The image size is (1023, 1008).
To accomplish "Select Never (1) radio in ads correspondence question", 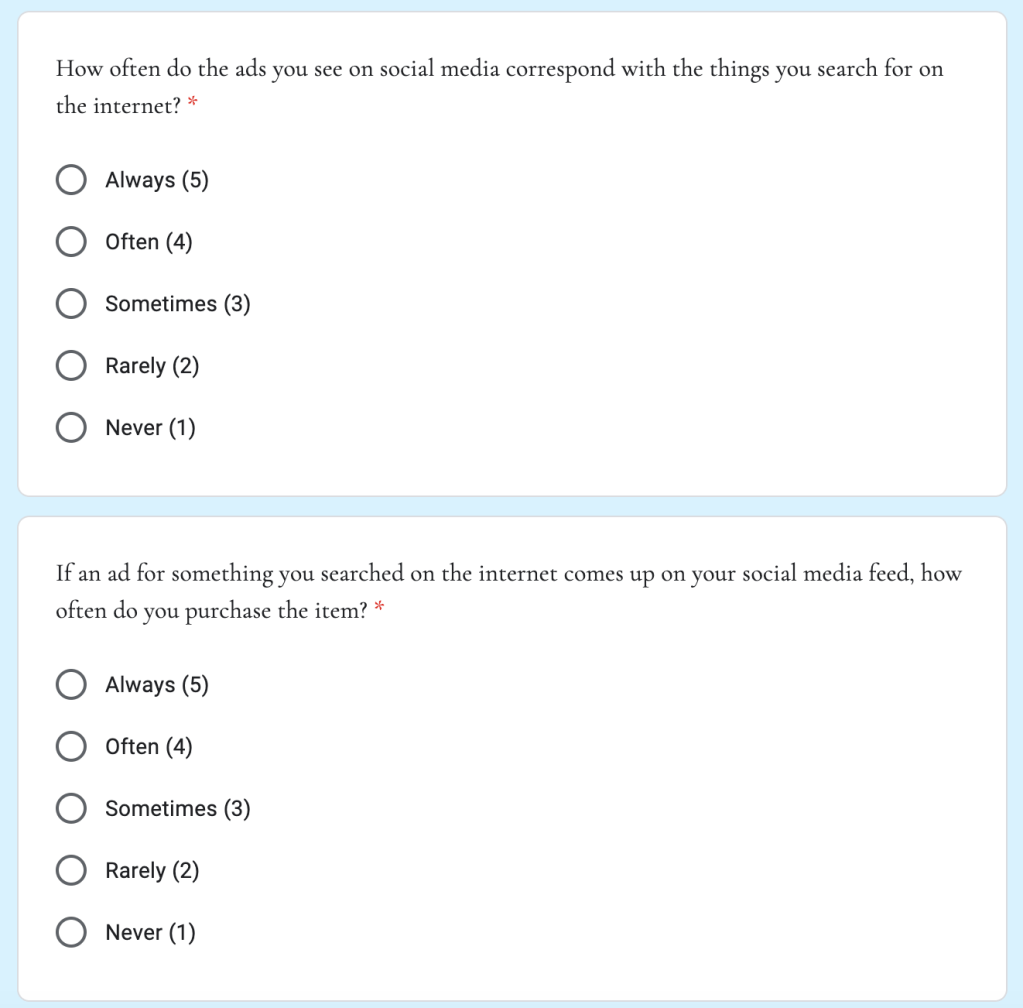I will point(71,429).
